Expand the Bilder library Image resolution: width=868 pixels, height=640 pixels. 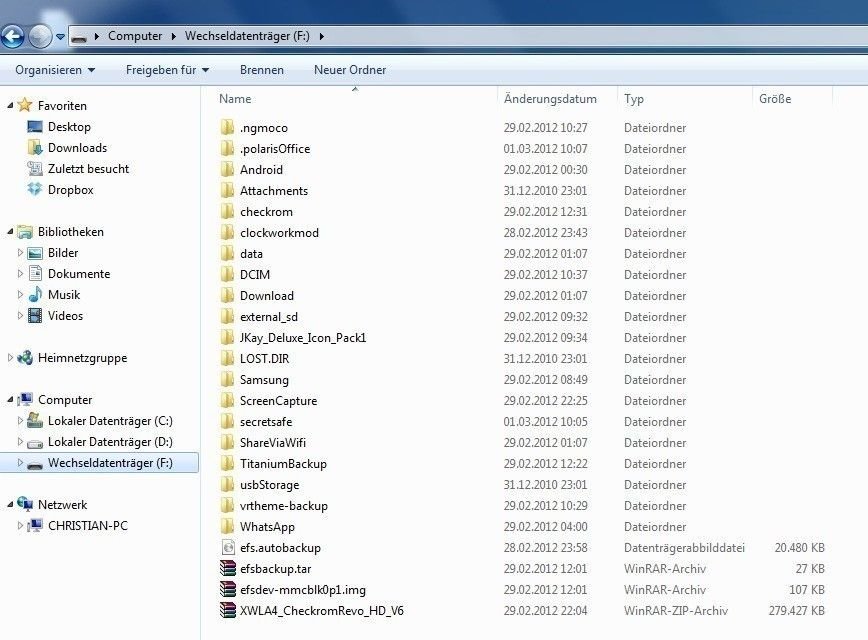coord(20,252)
